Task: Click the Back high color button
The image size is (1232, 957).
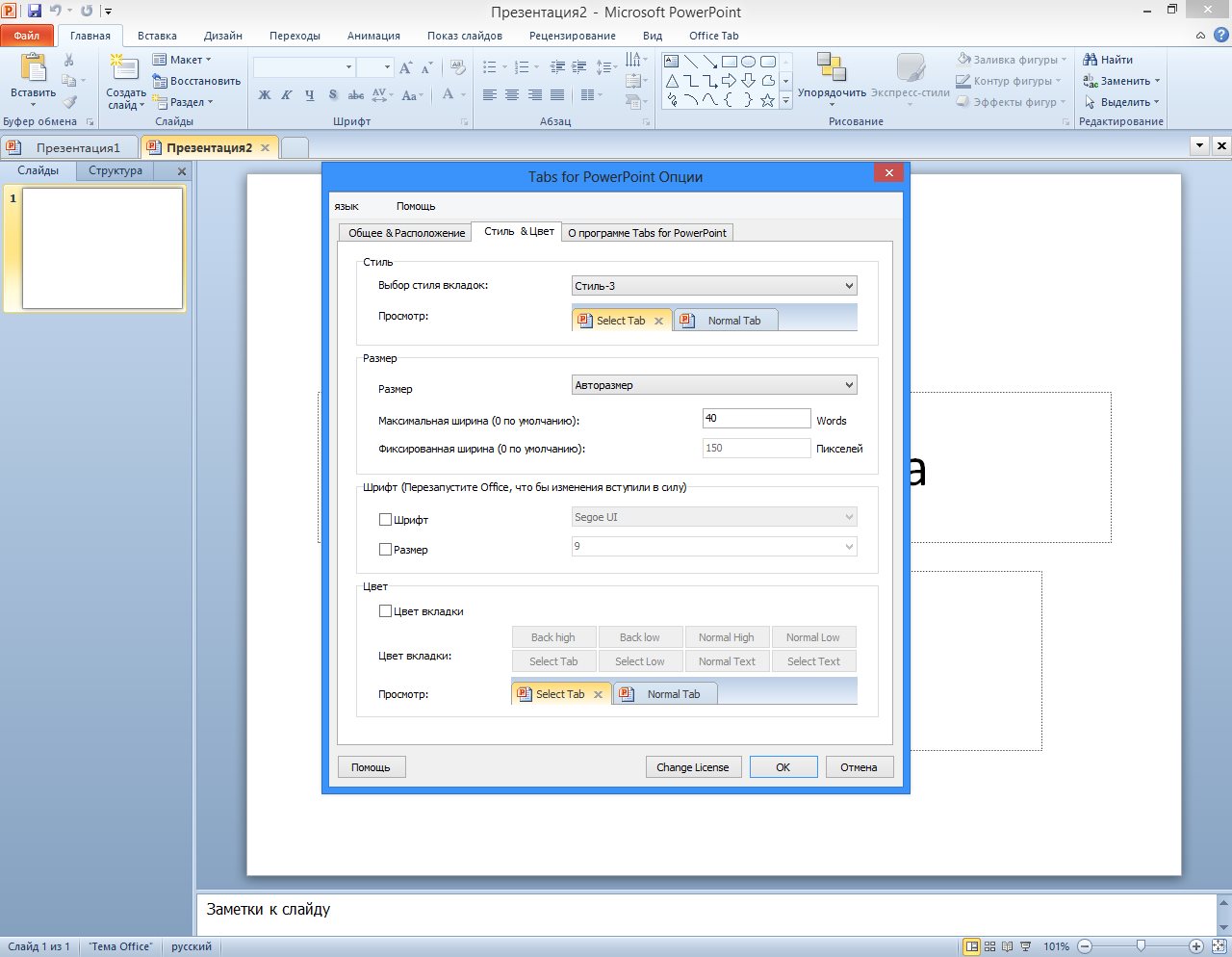Action: (x=553, y=637)
